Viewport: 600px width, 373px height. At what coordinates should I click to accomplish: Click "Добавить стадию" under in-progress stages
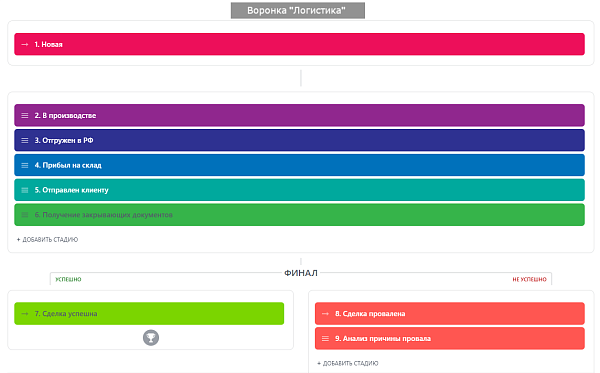(x=47, y=239)
